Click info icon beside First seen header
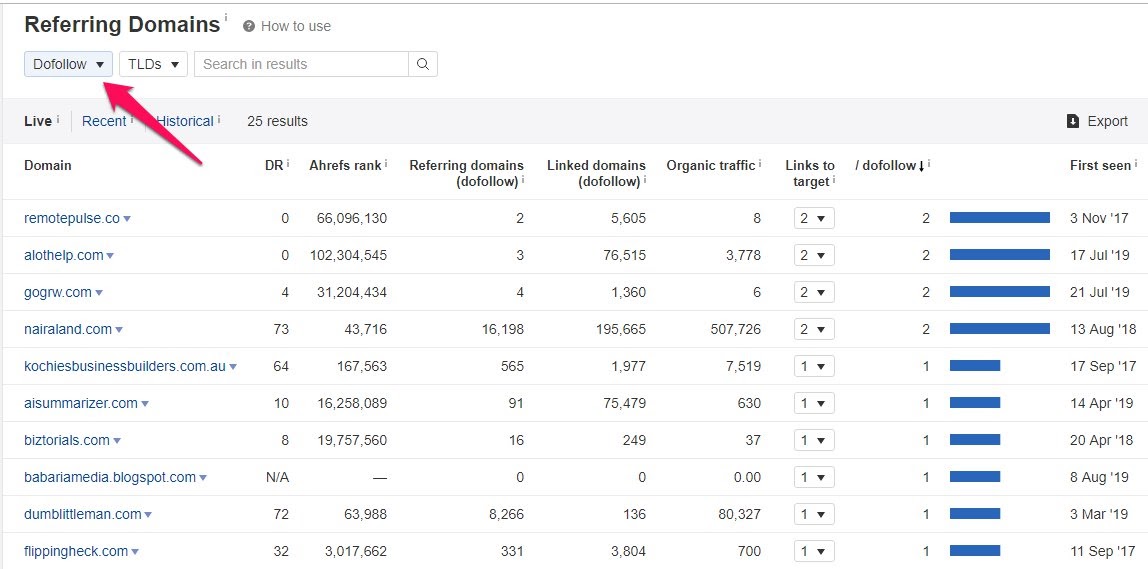Image resolution: width=1148 pixels, height=569 pixels. [1136, 164]
